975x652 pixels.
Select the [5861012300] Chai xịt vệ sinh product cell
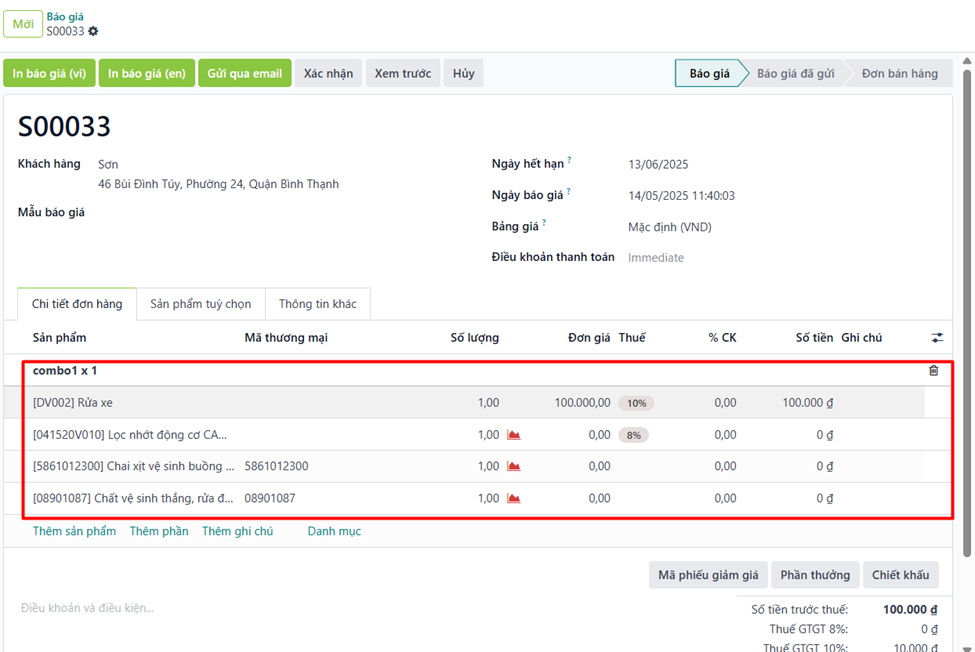pyautogui.click(x=134, y=466)
